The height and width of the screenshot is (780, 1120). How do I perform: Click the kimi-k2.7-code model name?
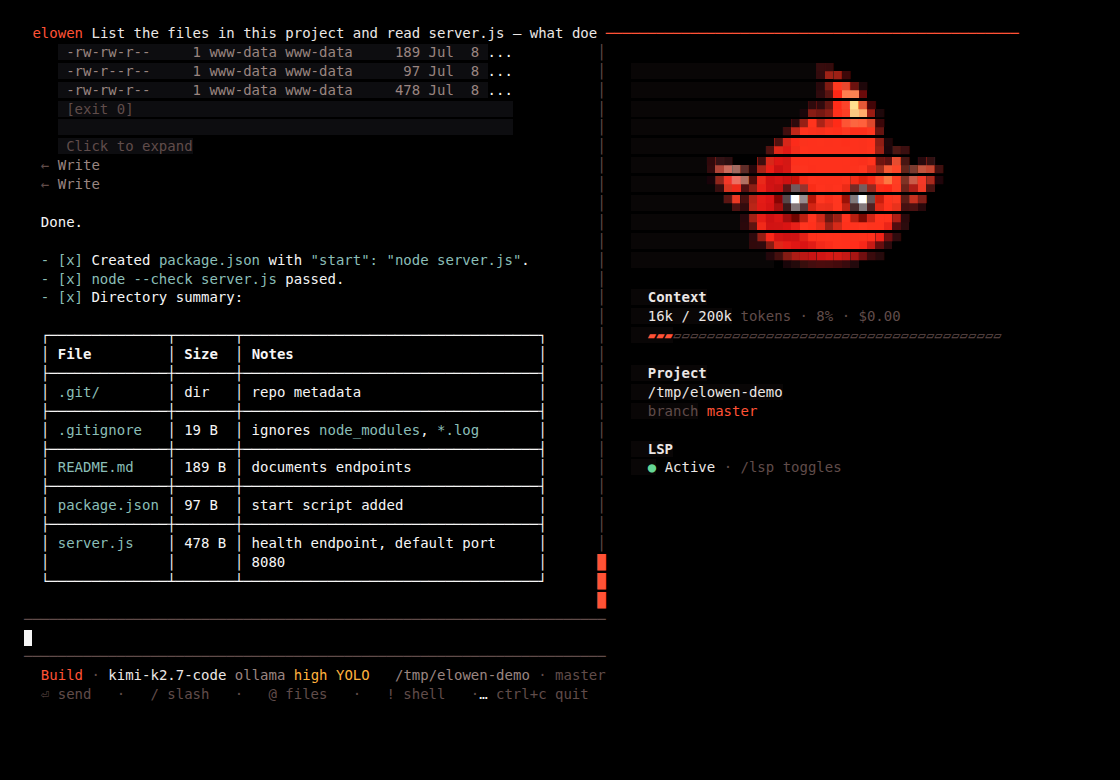[167, 675]
